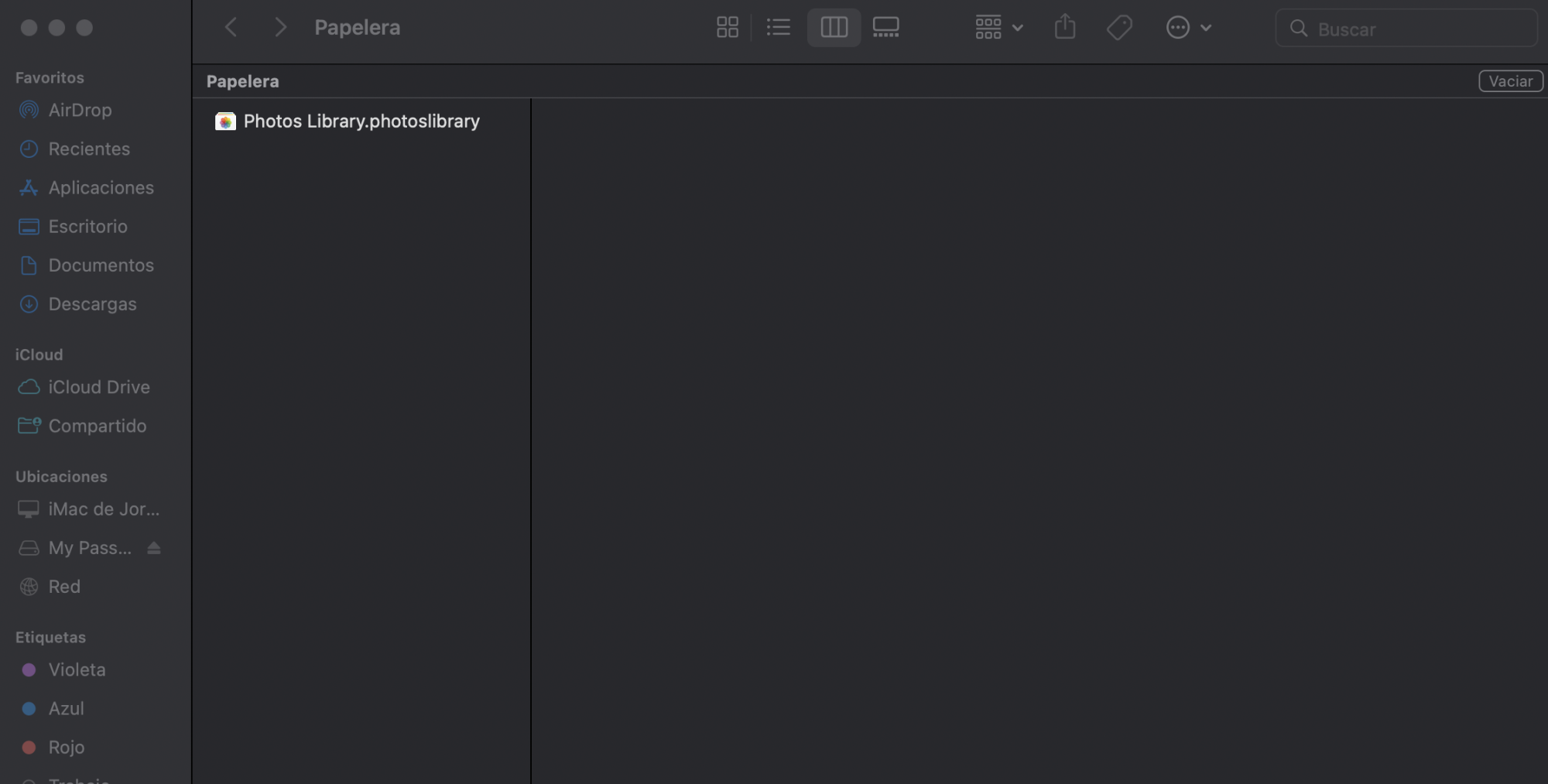Click the violet color dot

point(29,669)
